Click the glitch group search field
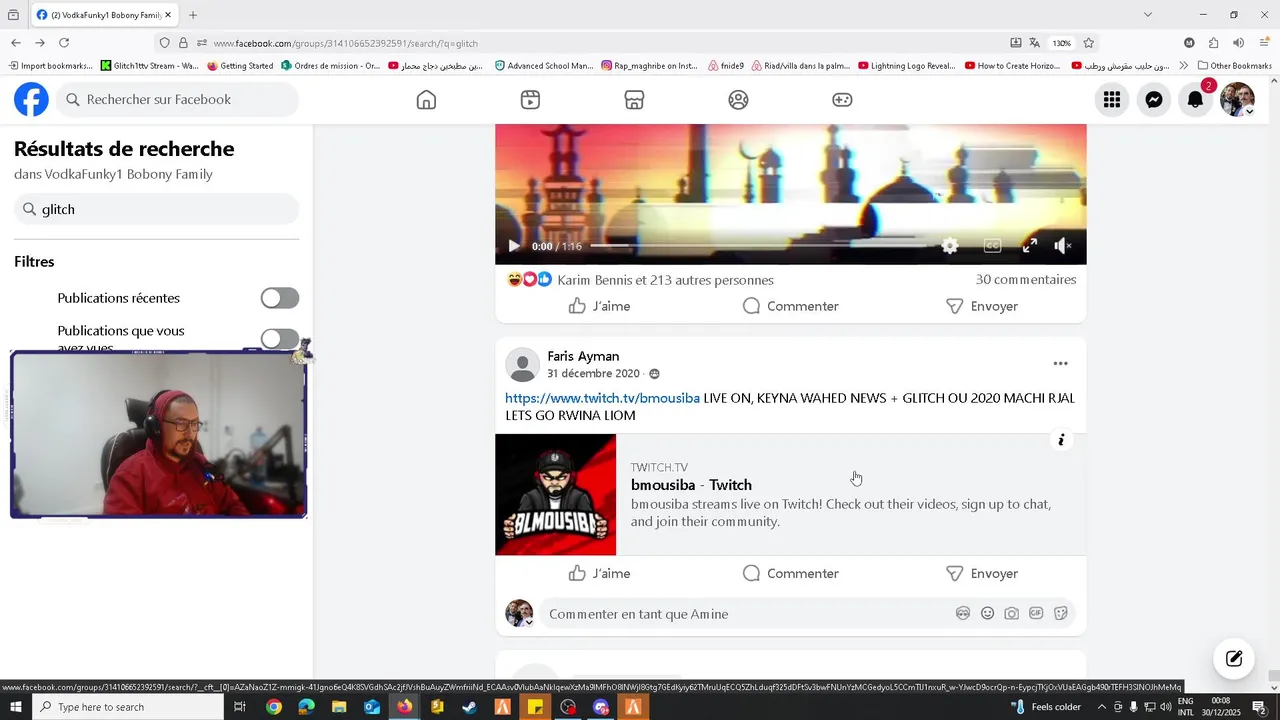Viewport: 1280px width, 720px height. pos(157,209)
